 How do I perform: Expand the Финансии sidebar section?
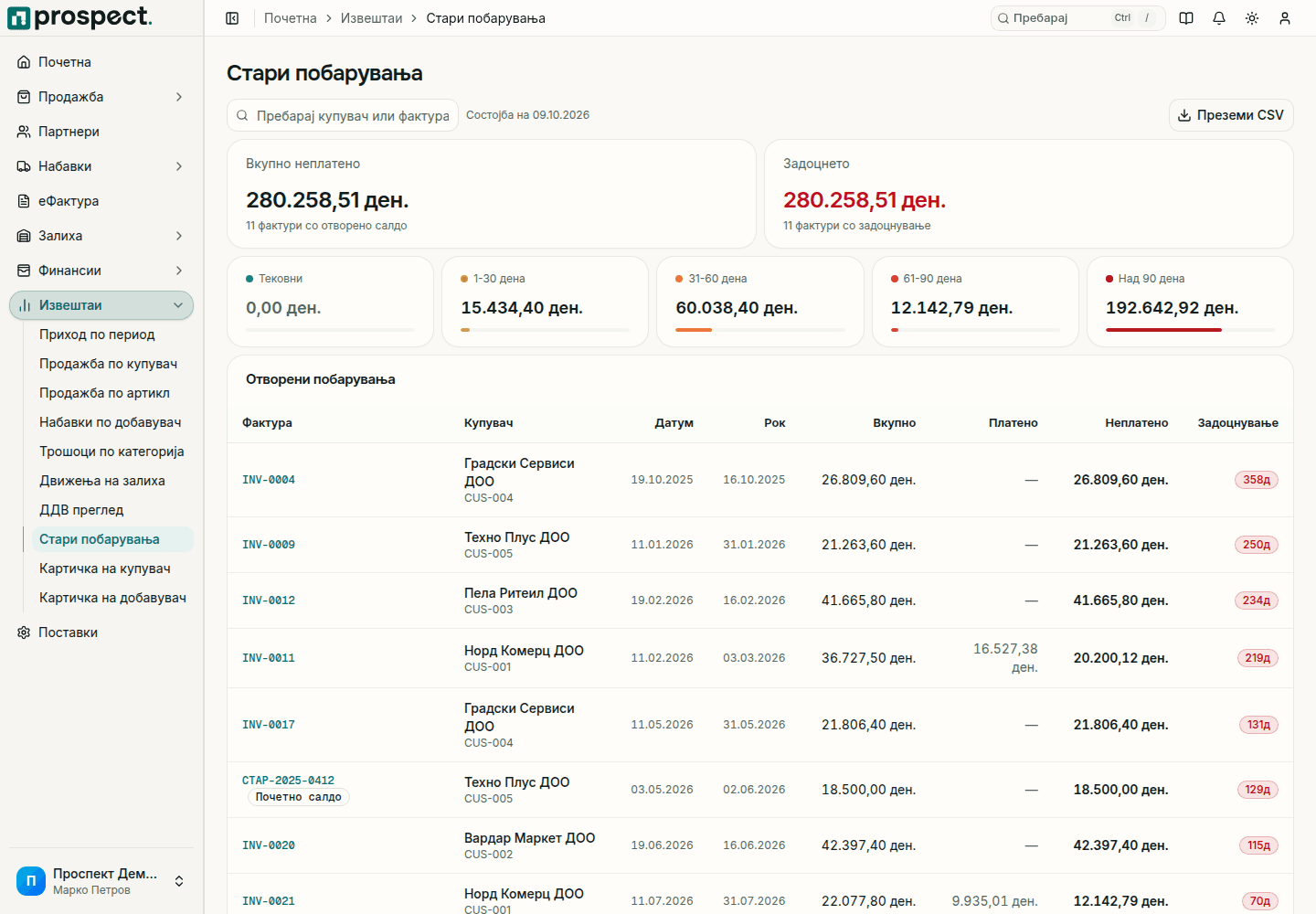tap(179, 271)
